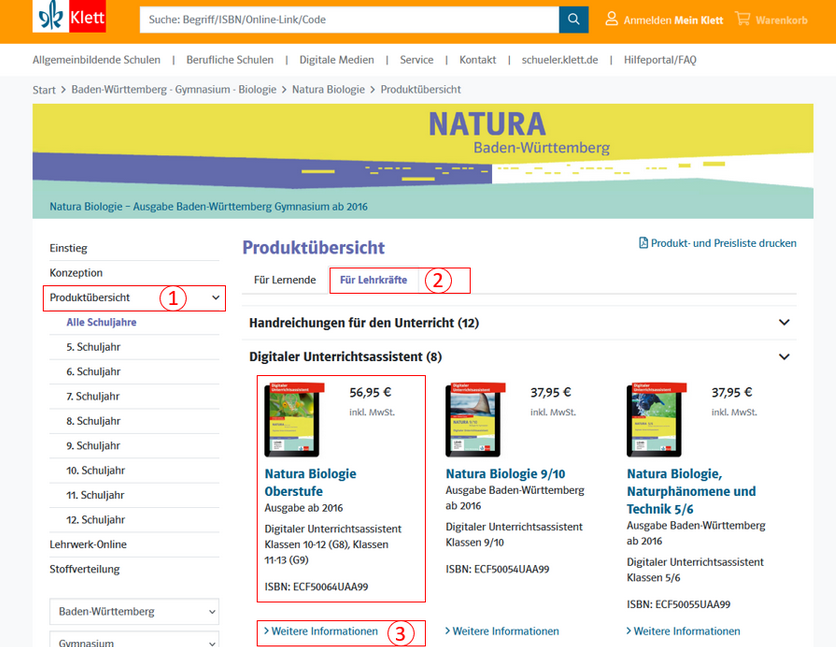Open the Digitale Medien menu
The height and width of the screenshot is (647, 836).
[336, 60]
